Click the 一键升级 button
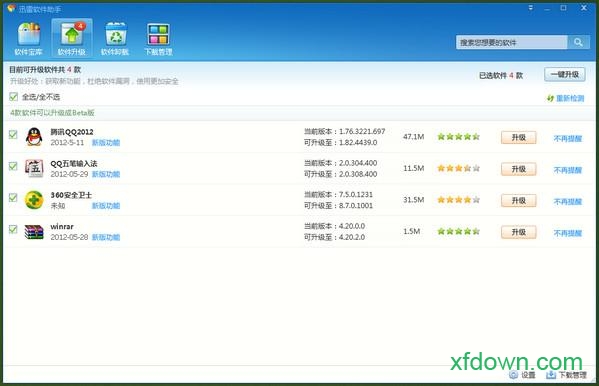The image size is (599, 386). pyautogui.click(x=565, y=75)
